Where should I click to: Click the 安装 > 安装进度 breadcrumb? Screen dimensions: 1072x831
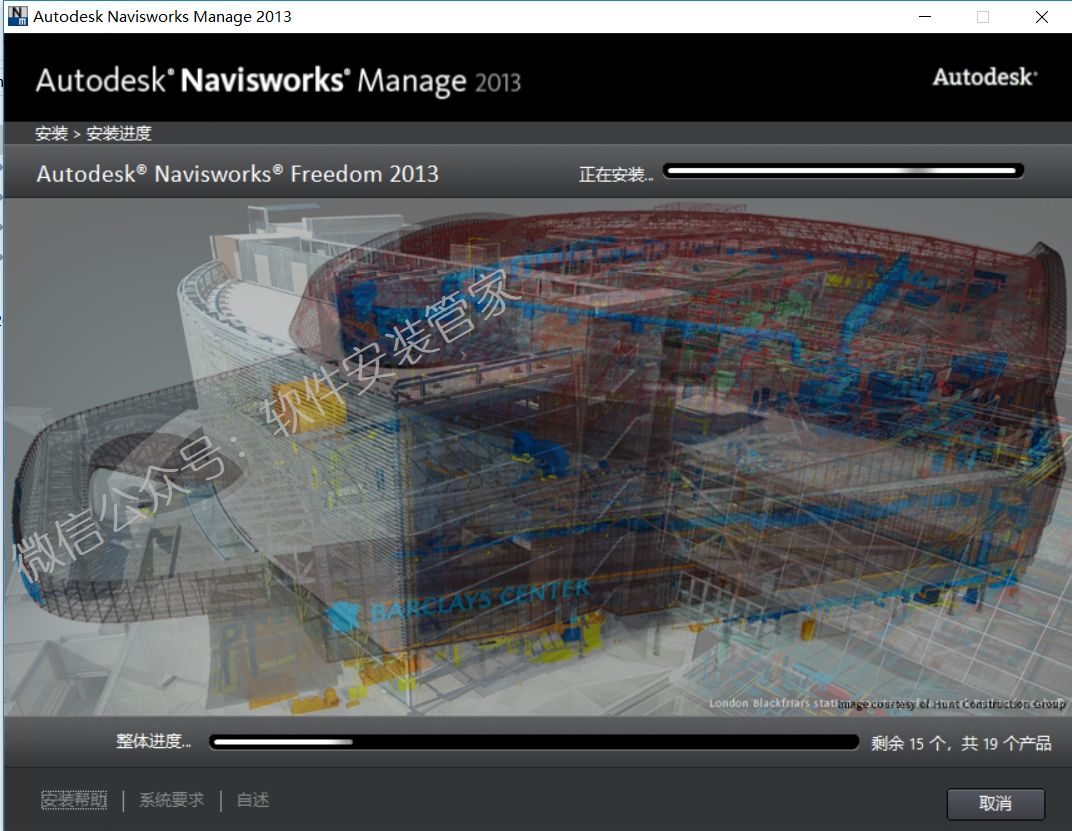(x=93, y=133)
